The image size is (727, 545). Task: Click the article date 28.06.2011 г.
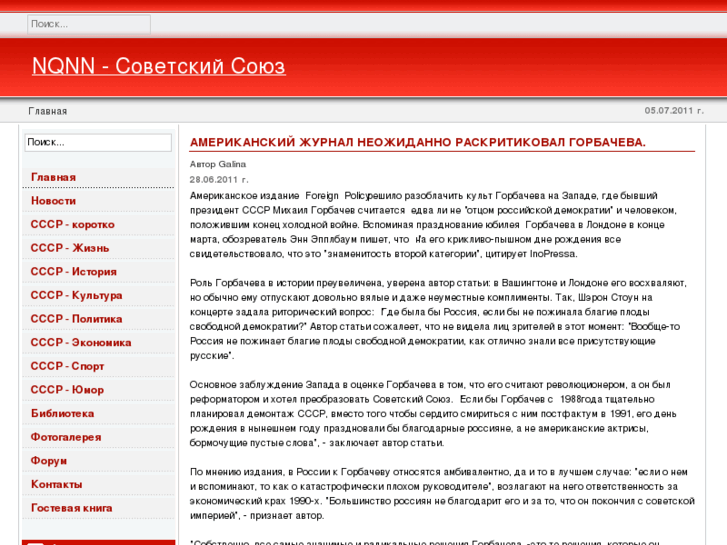[219, 180]
